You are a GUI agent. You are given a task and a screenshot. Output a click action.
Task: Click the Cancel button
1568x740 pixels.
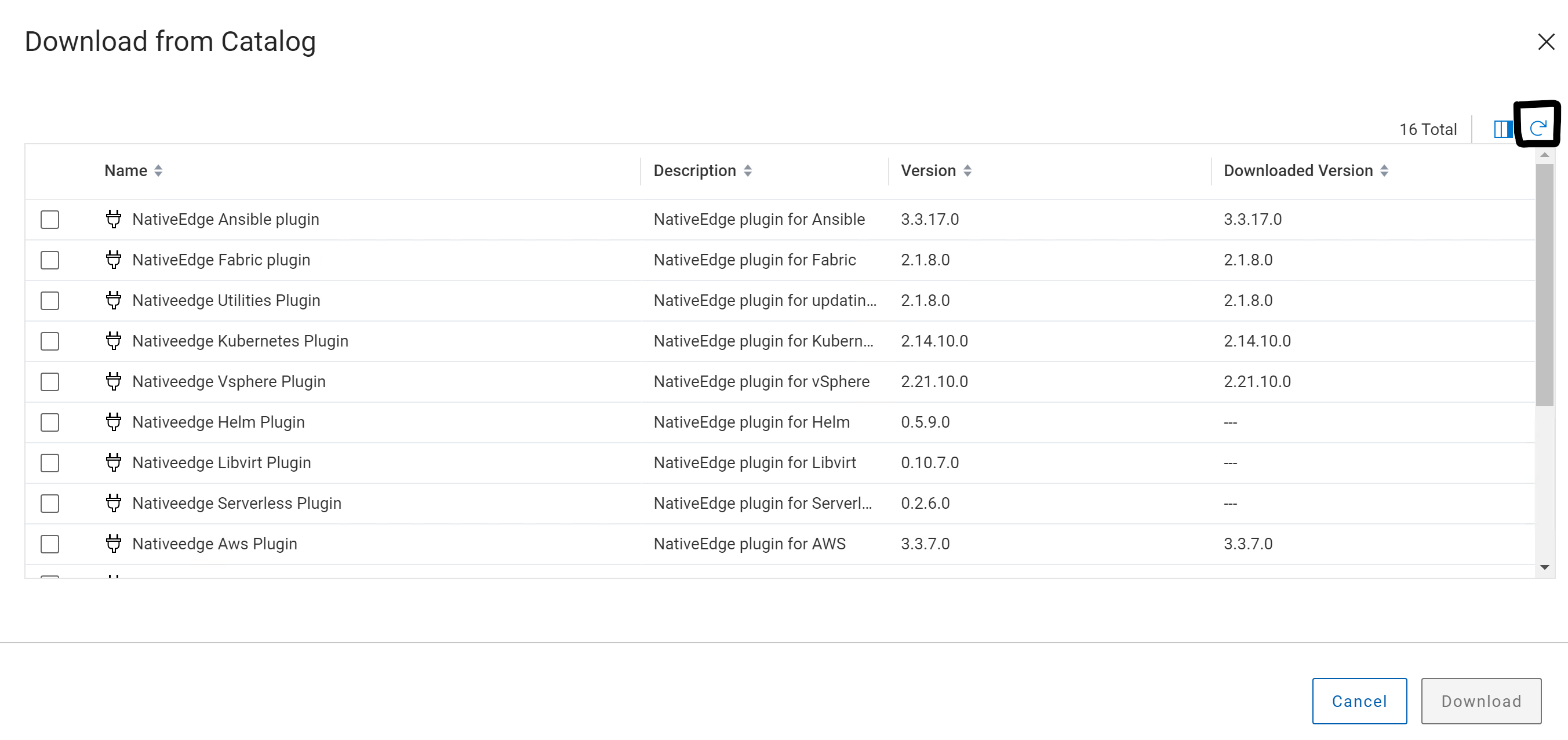point(1360,701)
